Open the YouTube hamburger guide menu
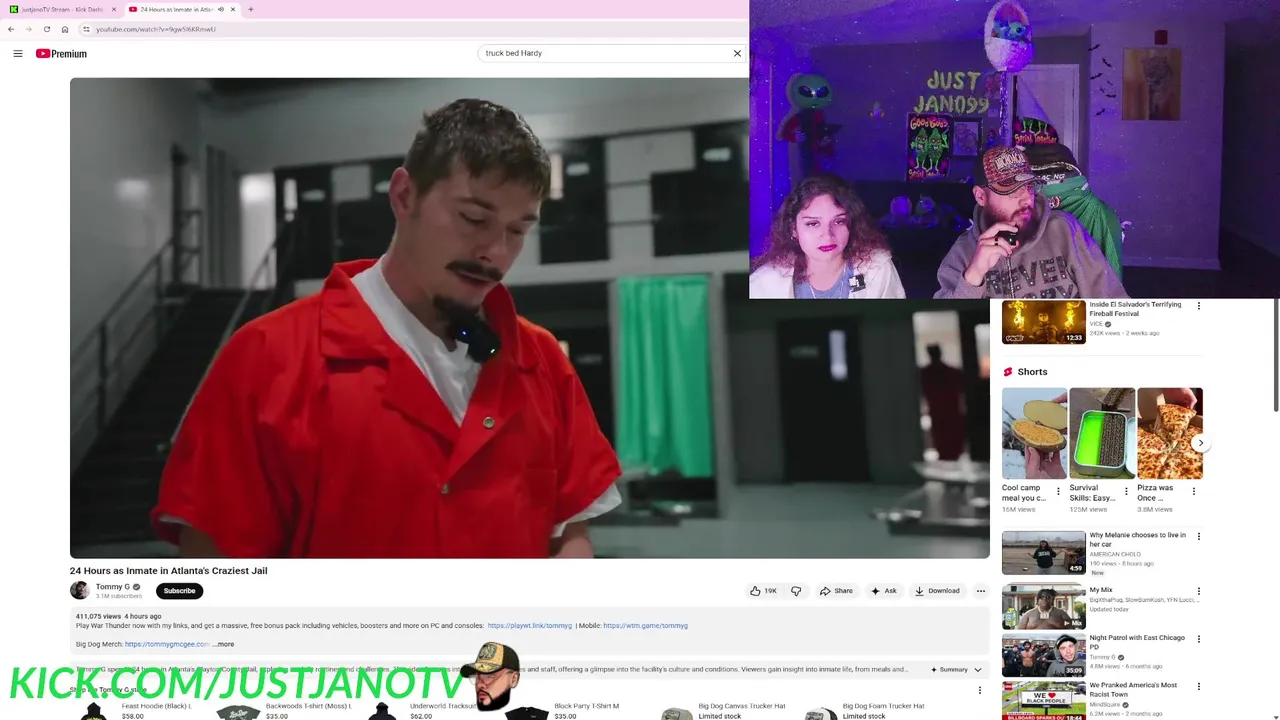 pyautogui.click(x=18, y=54)
